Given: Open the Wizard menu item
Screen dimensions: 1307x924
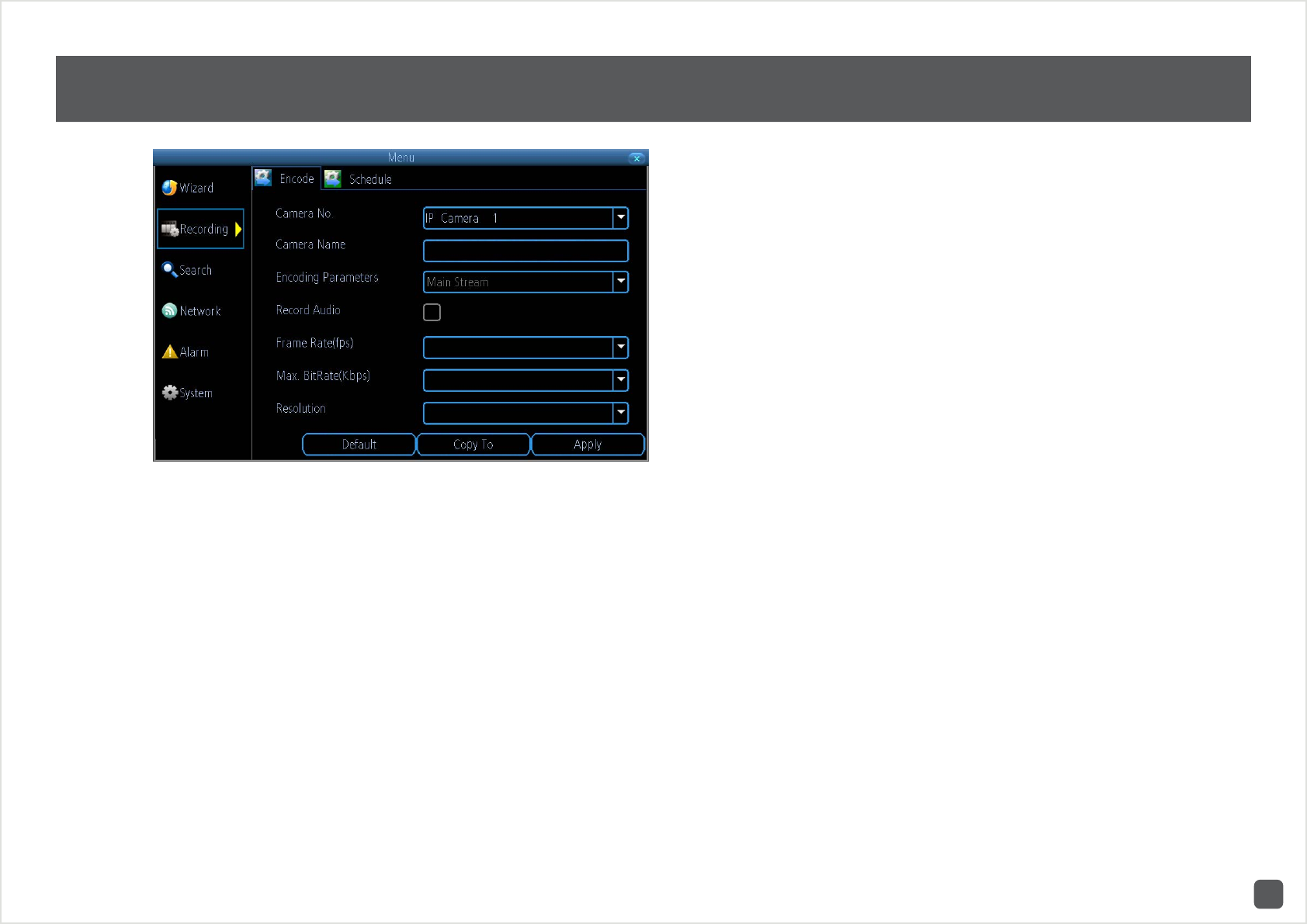Looking at the screenshot, I should (x=188, y=188).
